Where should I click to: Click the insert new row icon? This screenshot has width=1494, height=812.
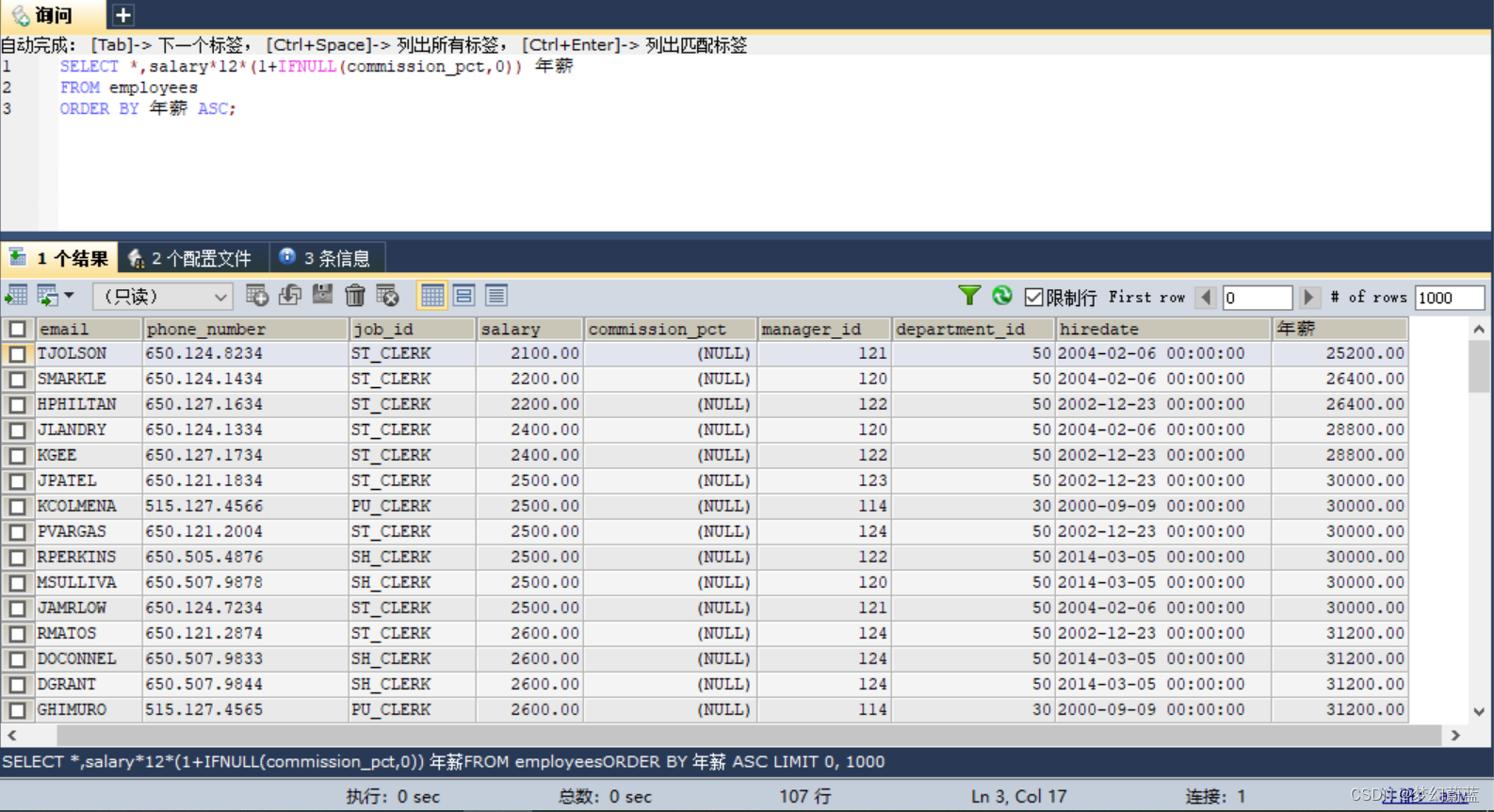coord(257,296)
